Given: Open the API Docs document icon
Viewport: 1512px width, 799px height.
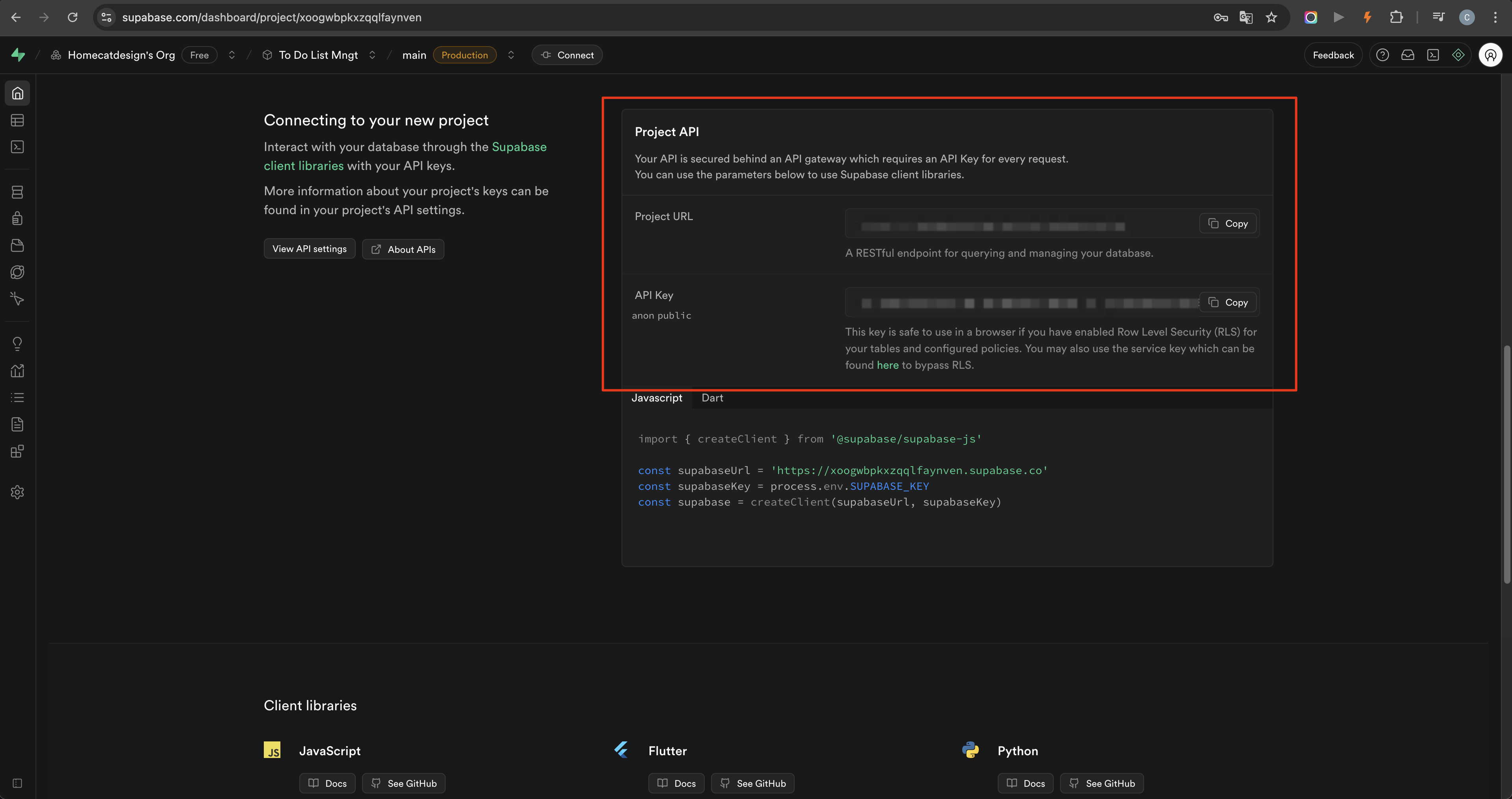Looking at the screenshot, I should tap(18, 424).
